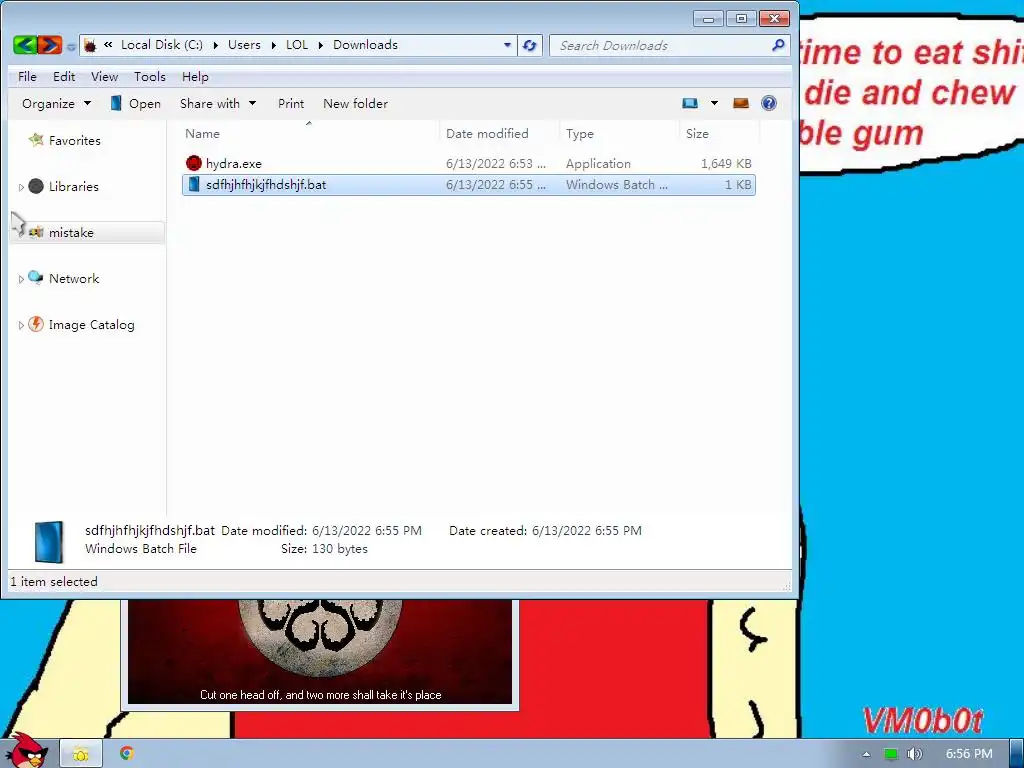Expand the Share with dropdown
The width and height of the screenshot is (1024, 768).
217,104
